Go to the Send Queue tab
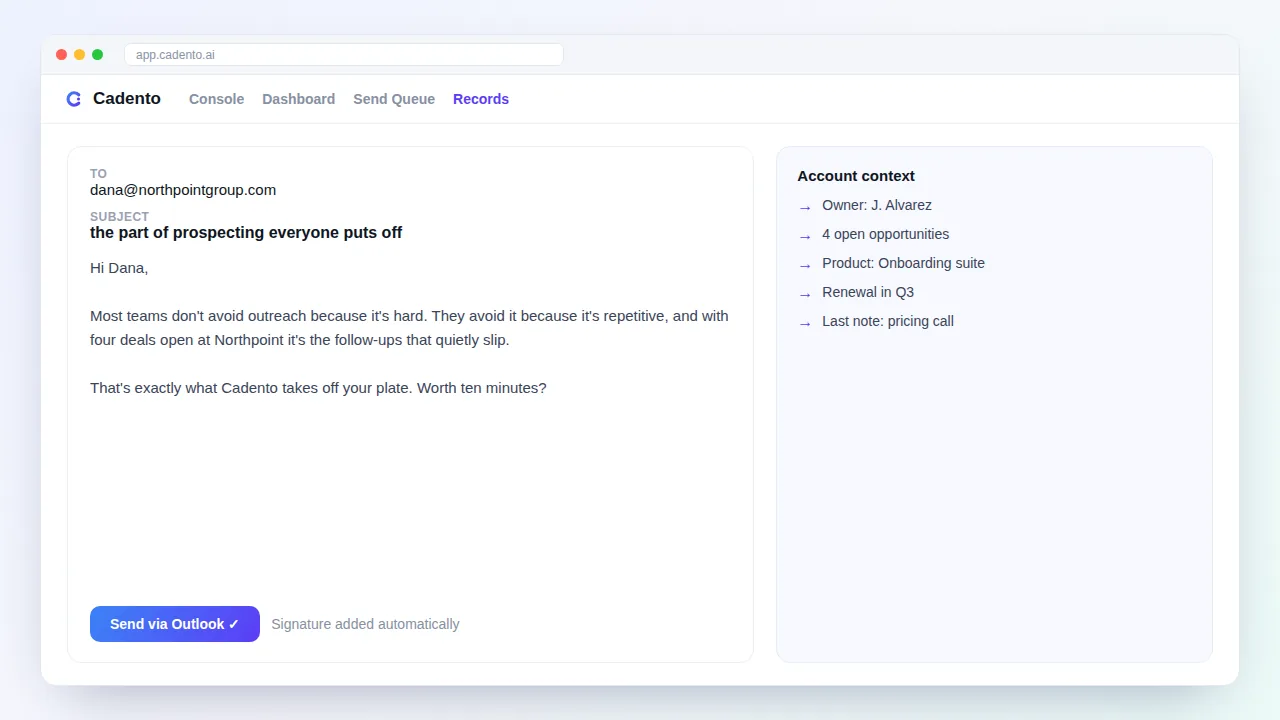Image resolution: width=1280 pixels, height=720 pixels. [x=394, y=99]
